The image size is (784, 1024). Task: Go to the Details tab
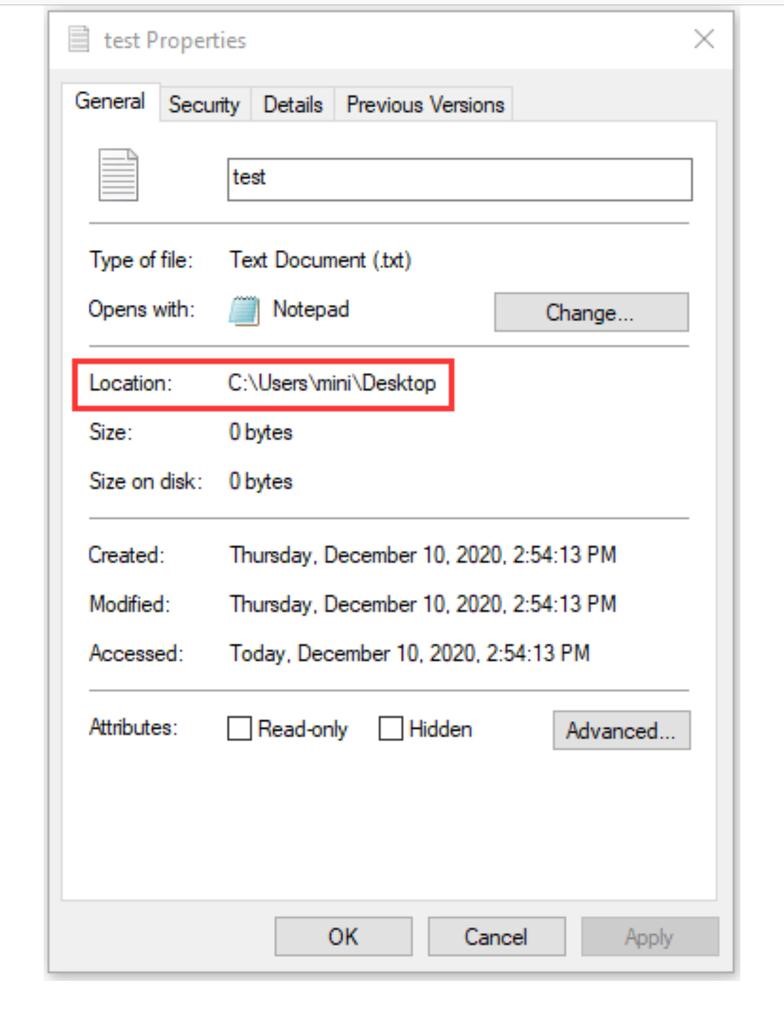[x=293, y=104]
